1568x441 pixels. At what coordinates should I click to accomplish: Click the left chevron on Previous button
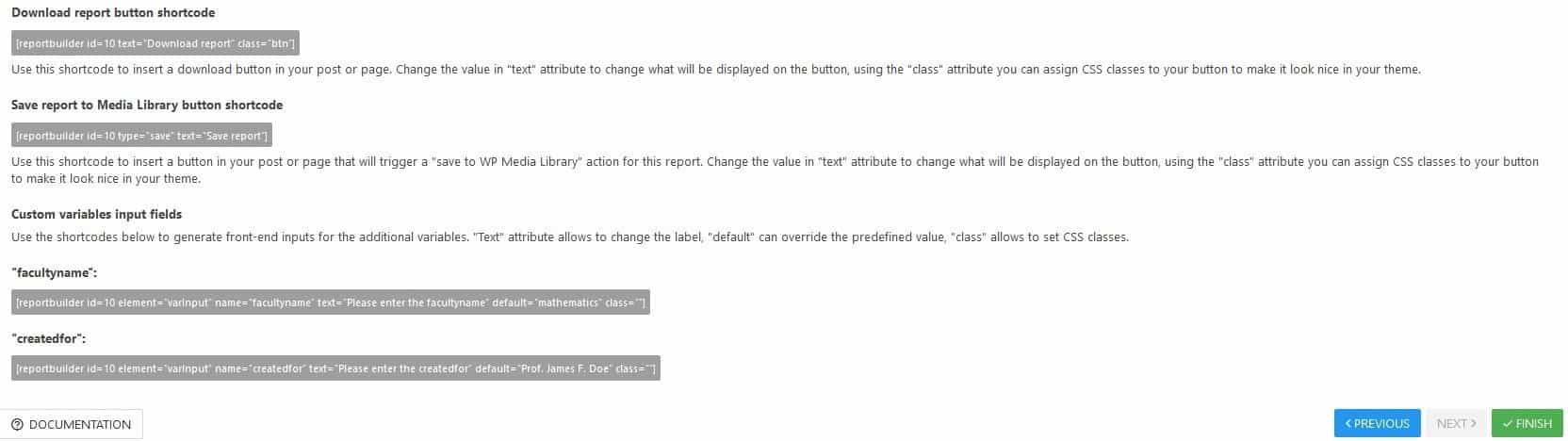pyautogui.click(x=1348, y=424)
